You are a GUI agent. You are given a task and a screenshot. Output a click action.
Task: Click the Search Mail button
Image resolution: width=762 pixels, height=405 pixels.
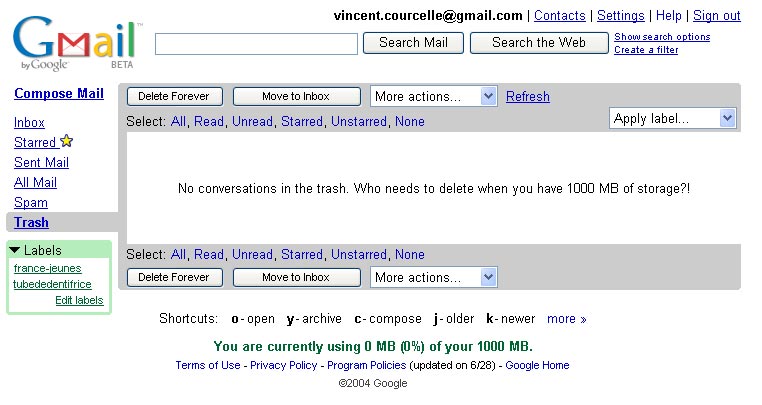click(x=413, y=43)
